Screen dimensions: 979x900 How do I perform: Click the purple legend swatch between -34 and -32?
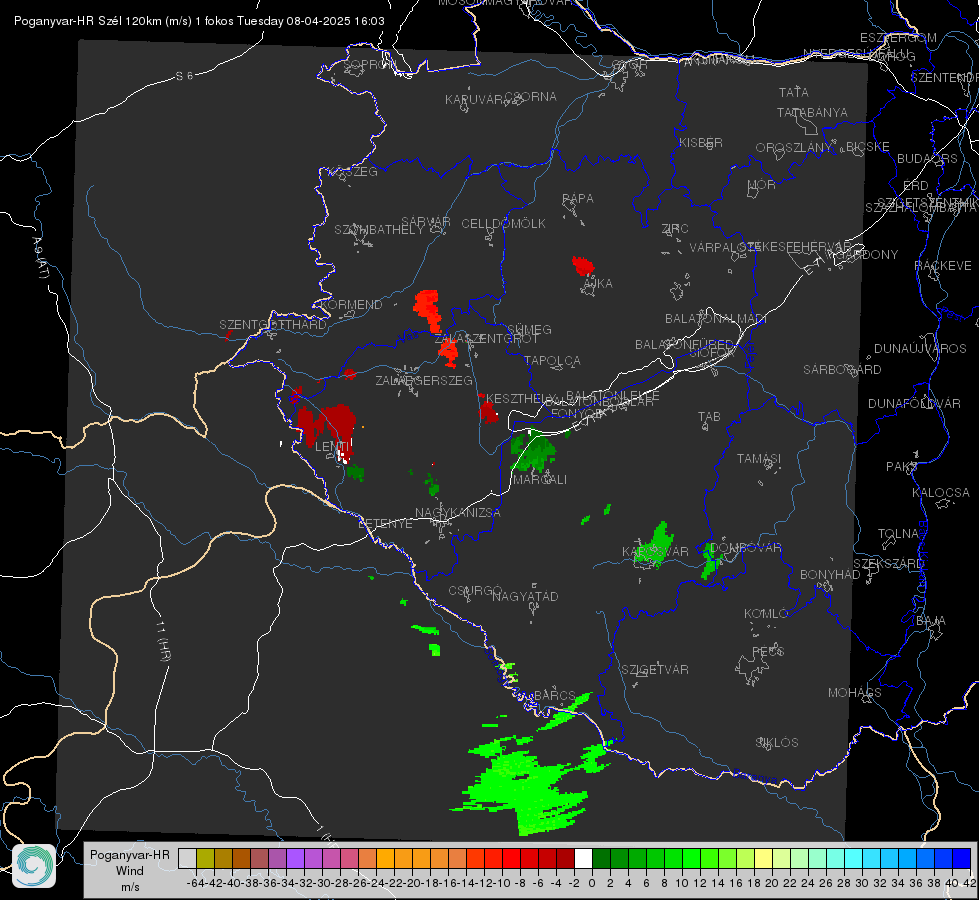click(x=295, y=858)
